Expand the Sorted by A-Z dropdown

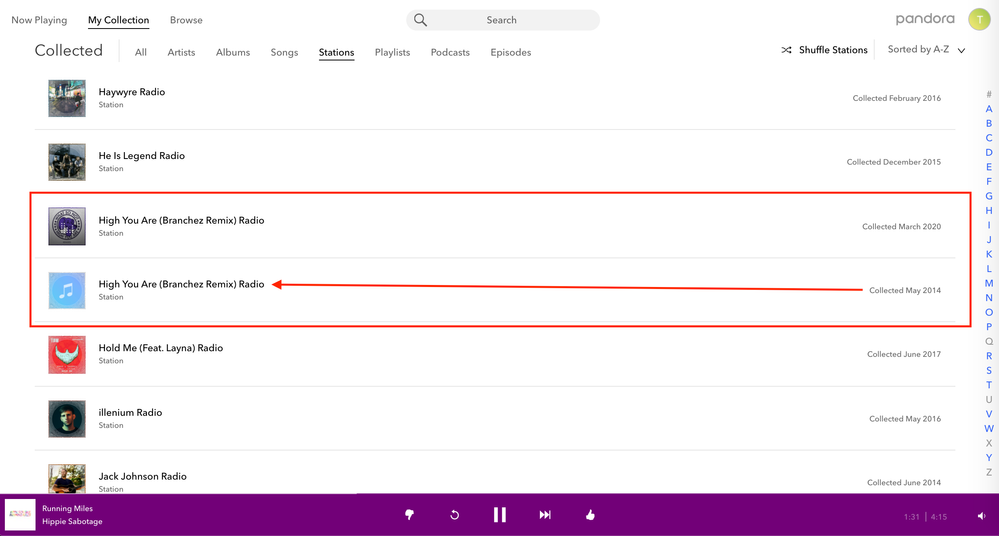point(926,50)
